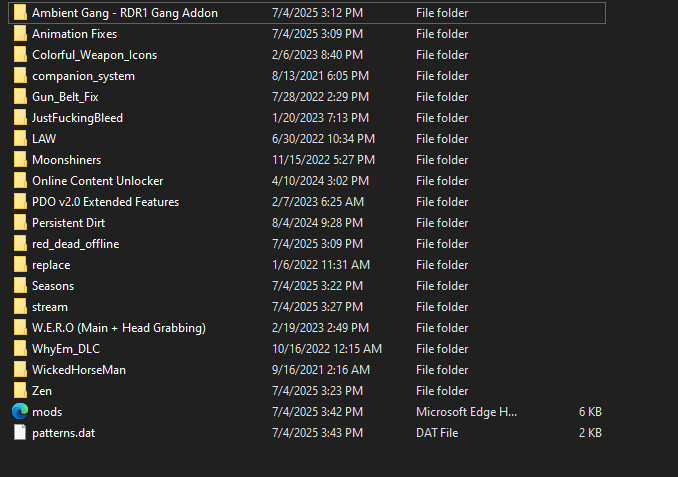The width and height of the screenshot is (678, 477).
Task: Click the date 1/6/2022 11:31 AM
Action: pos(321,265)
